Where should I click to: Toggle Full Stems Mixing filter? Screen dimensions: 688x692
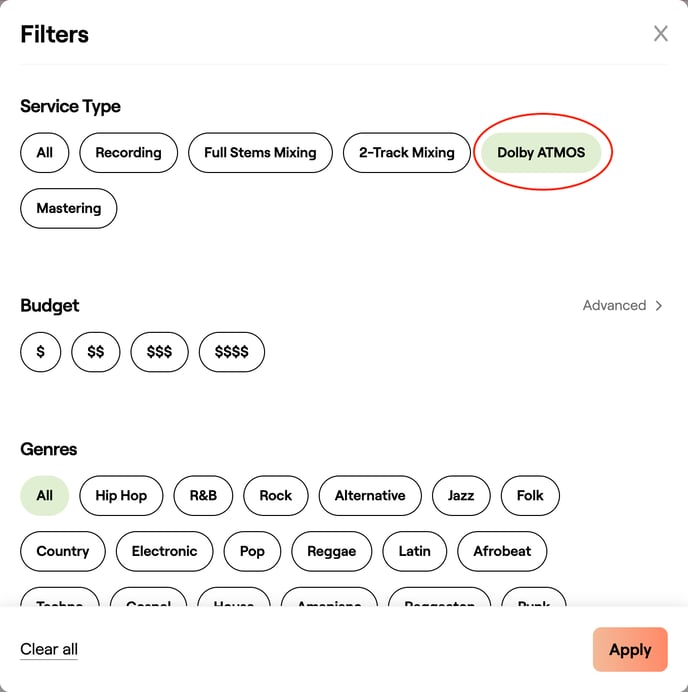pyautogui.click(x=260, y=153)
